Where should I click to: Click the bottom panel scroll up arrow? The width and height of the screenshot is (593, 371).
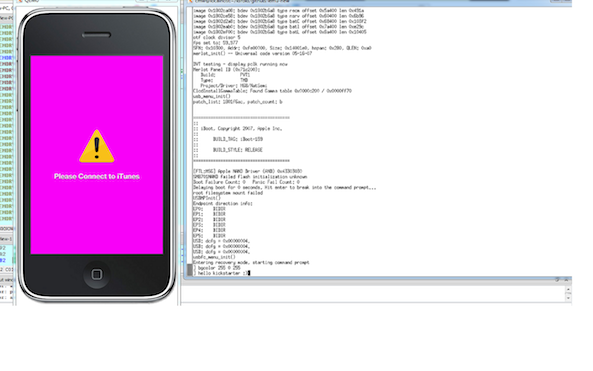568,289
